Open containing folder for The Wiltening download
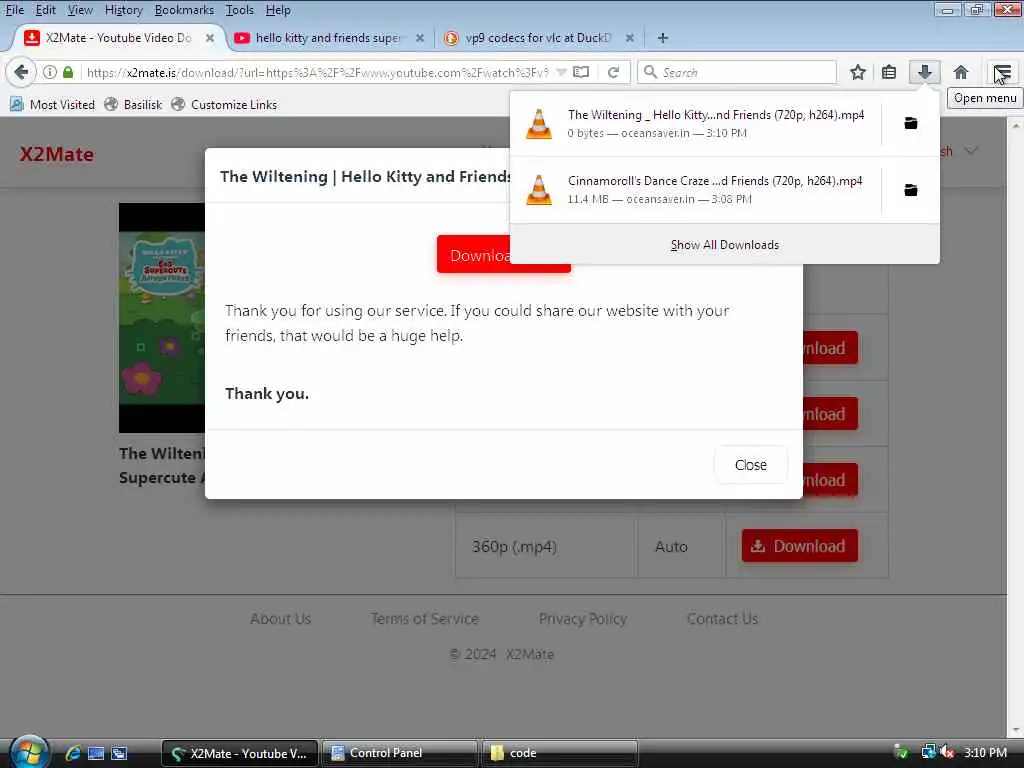Screen dimensions: 1024x768 [910, 123]
